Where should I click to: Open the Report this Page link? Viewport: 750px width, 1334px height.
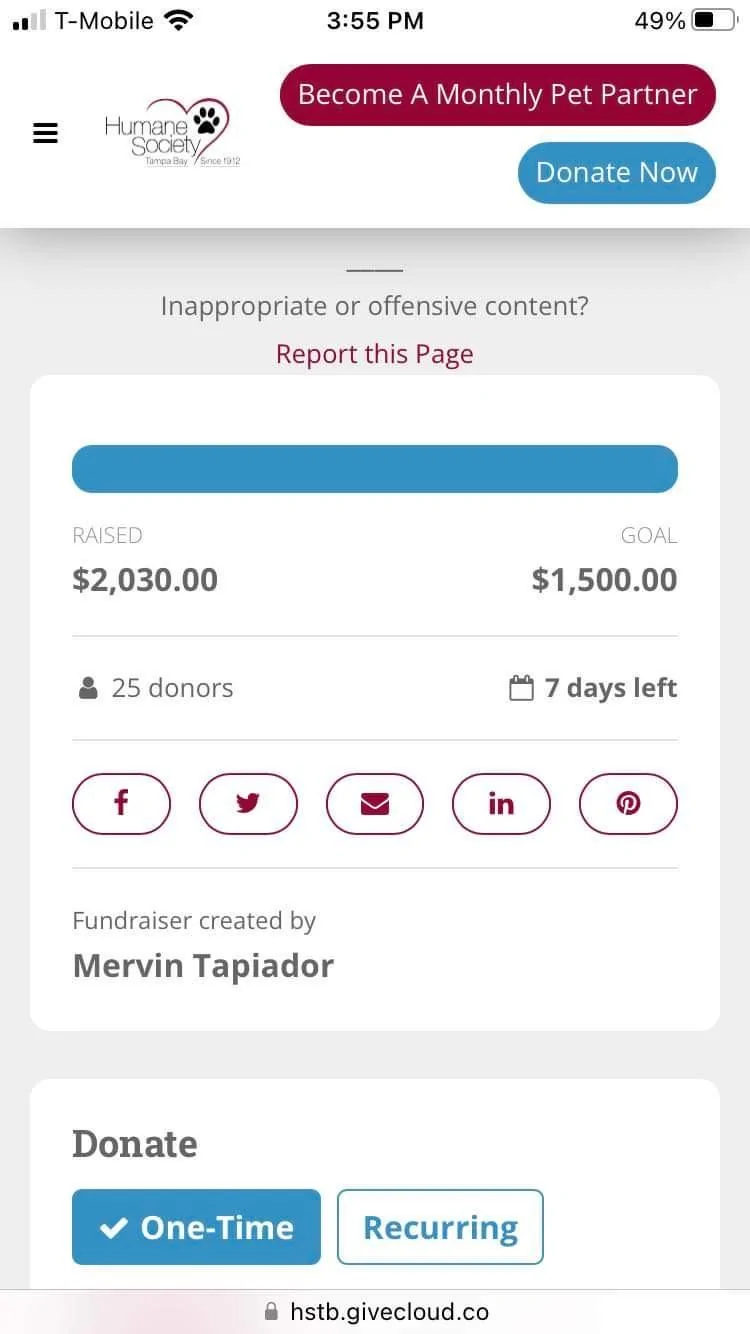tap(375, 354)
